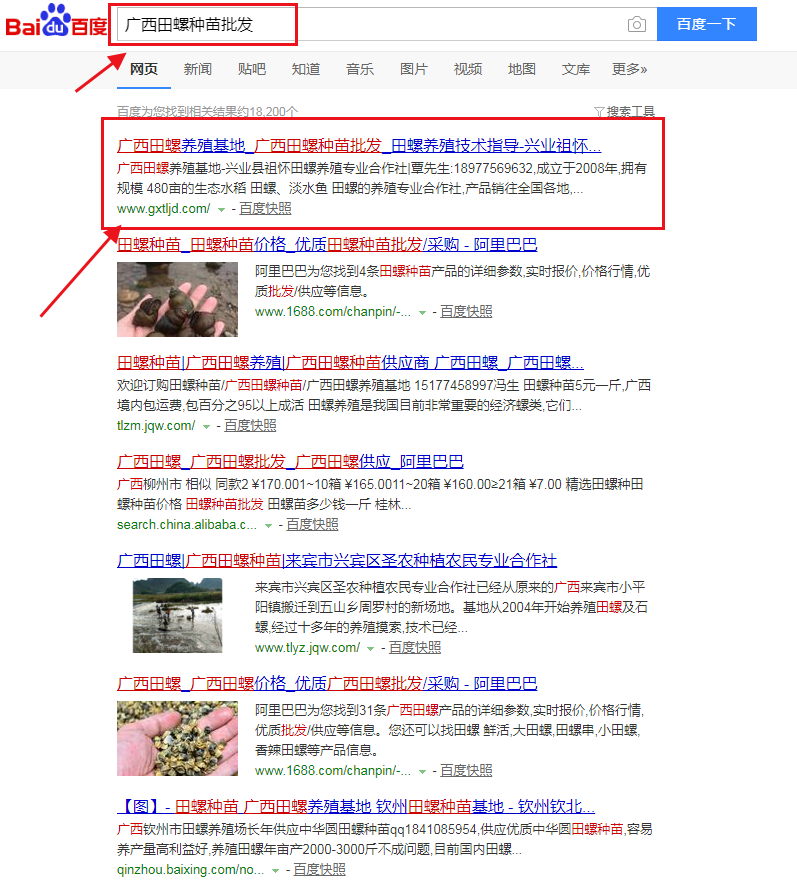
Task: Open the 贴吧 tab
Action: 252,69
